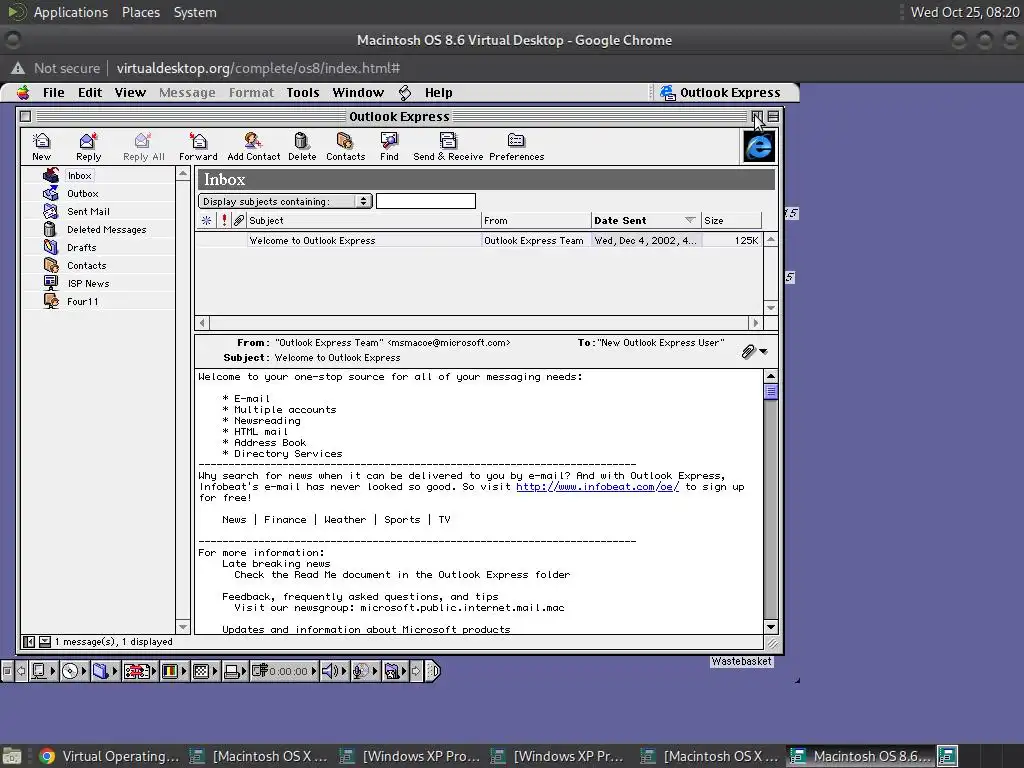Viewport: 1024px width, 768px height.
Task: Collapse the Outlook Express window shade
Action: point(773,116)
